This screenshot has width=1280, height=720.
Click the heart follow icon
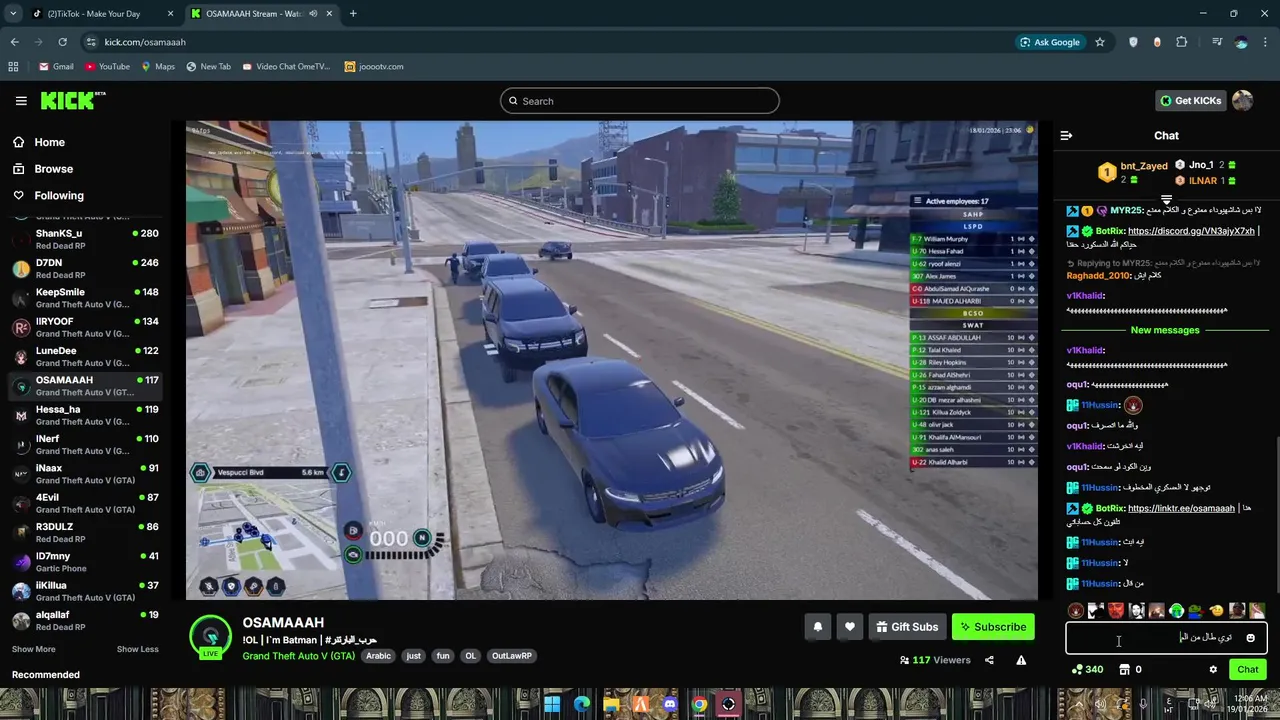[x=850, y=627]
